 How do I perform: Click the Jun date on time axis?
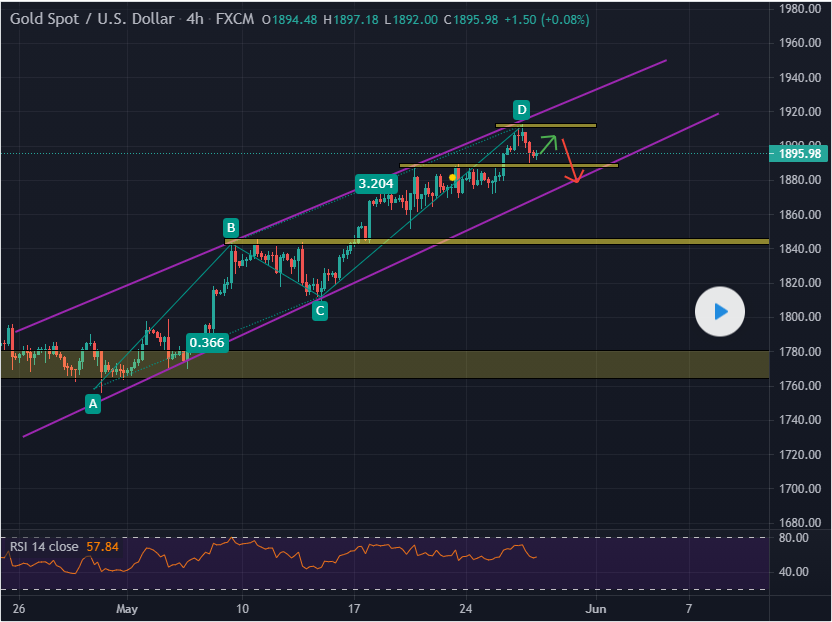[x=596, y=607]
